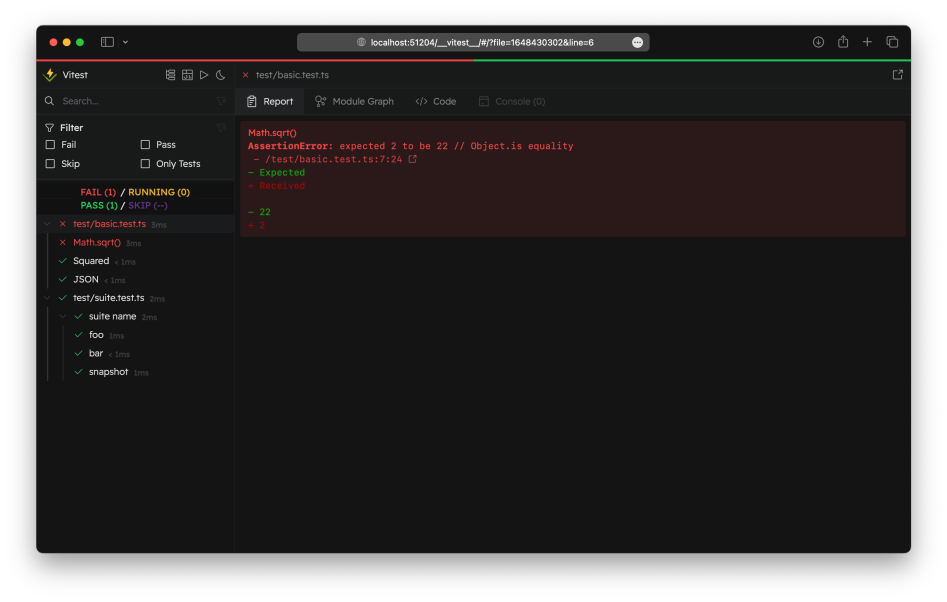This screenshot has width=947, height=602.
Task: Click the Vitest lightning logo
Action: [x=50, y=75]
